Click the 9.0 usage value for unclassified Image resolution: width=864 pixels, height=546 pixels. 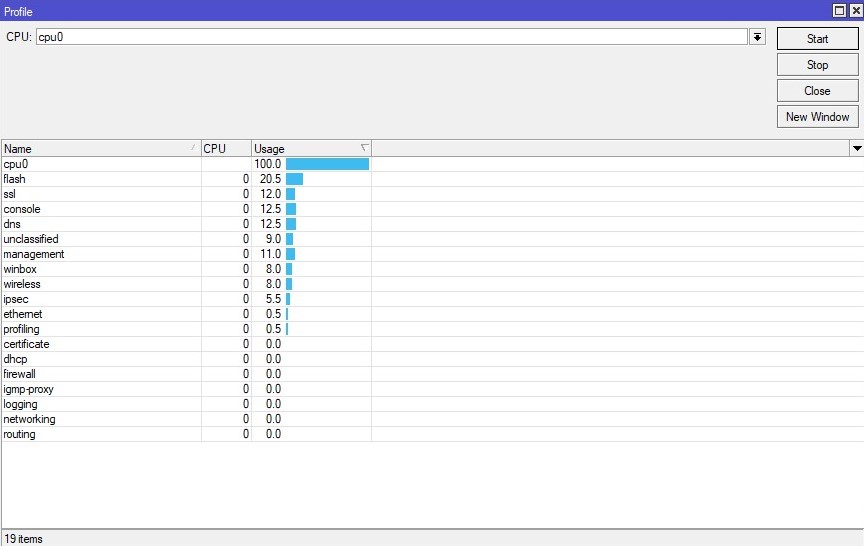(x=273, y=239)
